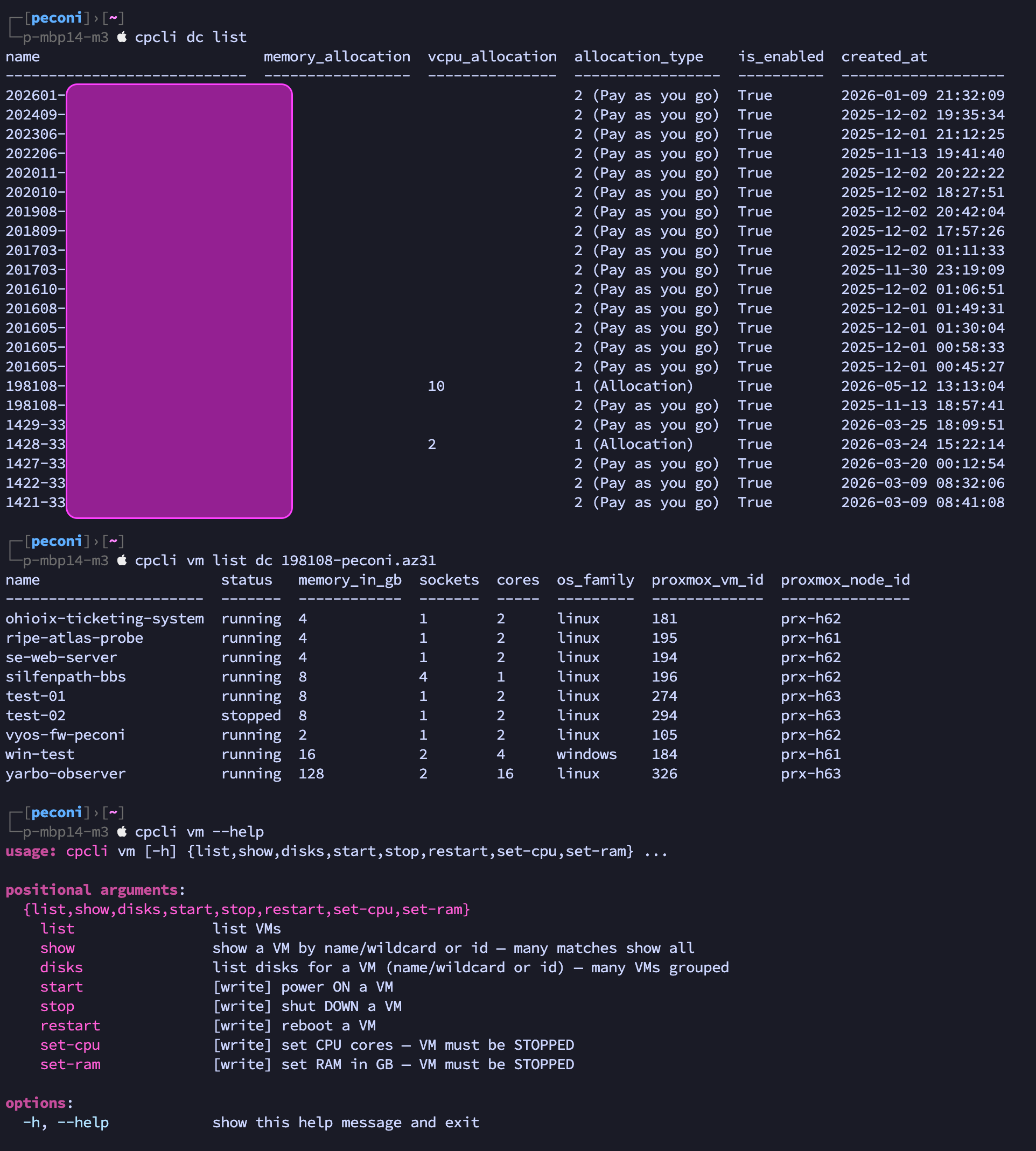The width and height of the screenshot is (1036, 1151).
Task: Click '1 (Allocation)' in the 2026-03-24 row
Action: [x=634, y=444]
